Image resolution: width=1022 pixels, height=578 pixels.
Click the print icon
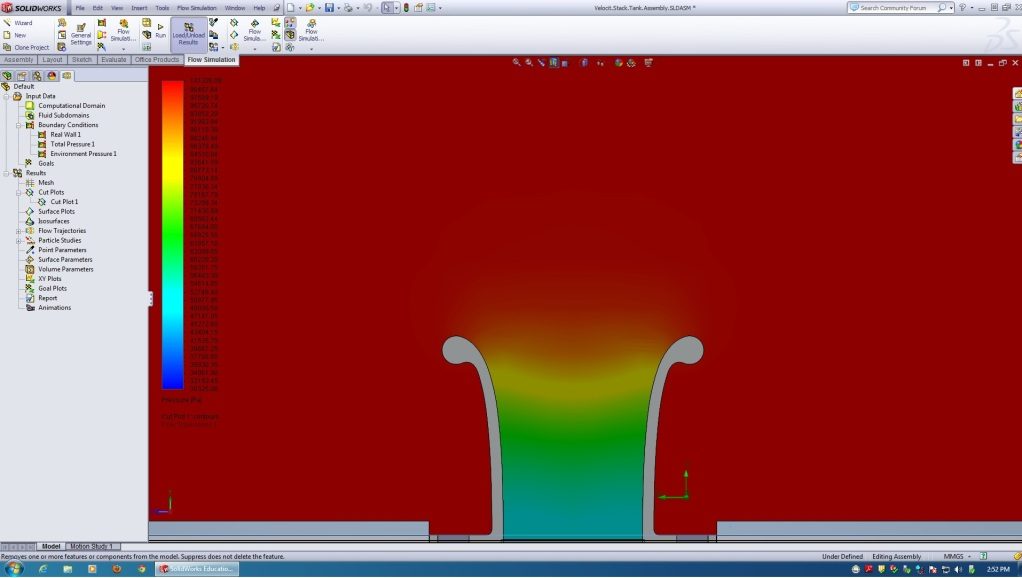(x=348, y=8)
